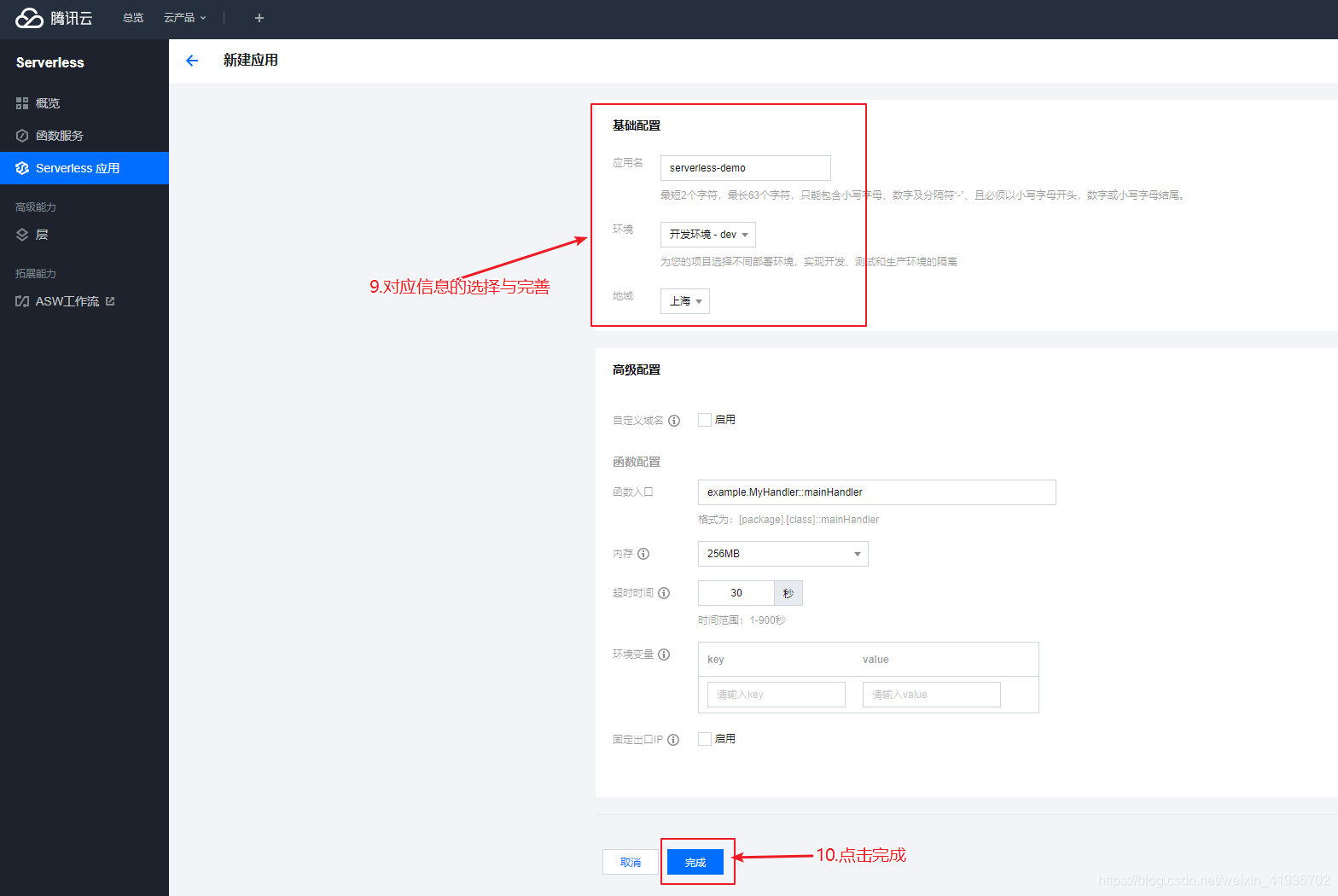Open 层 layers sidebar item
Image resolution: width=1338 pixels, height=896 pixels.
tap(84, 235)
